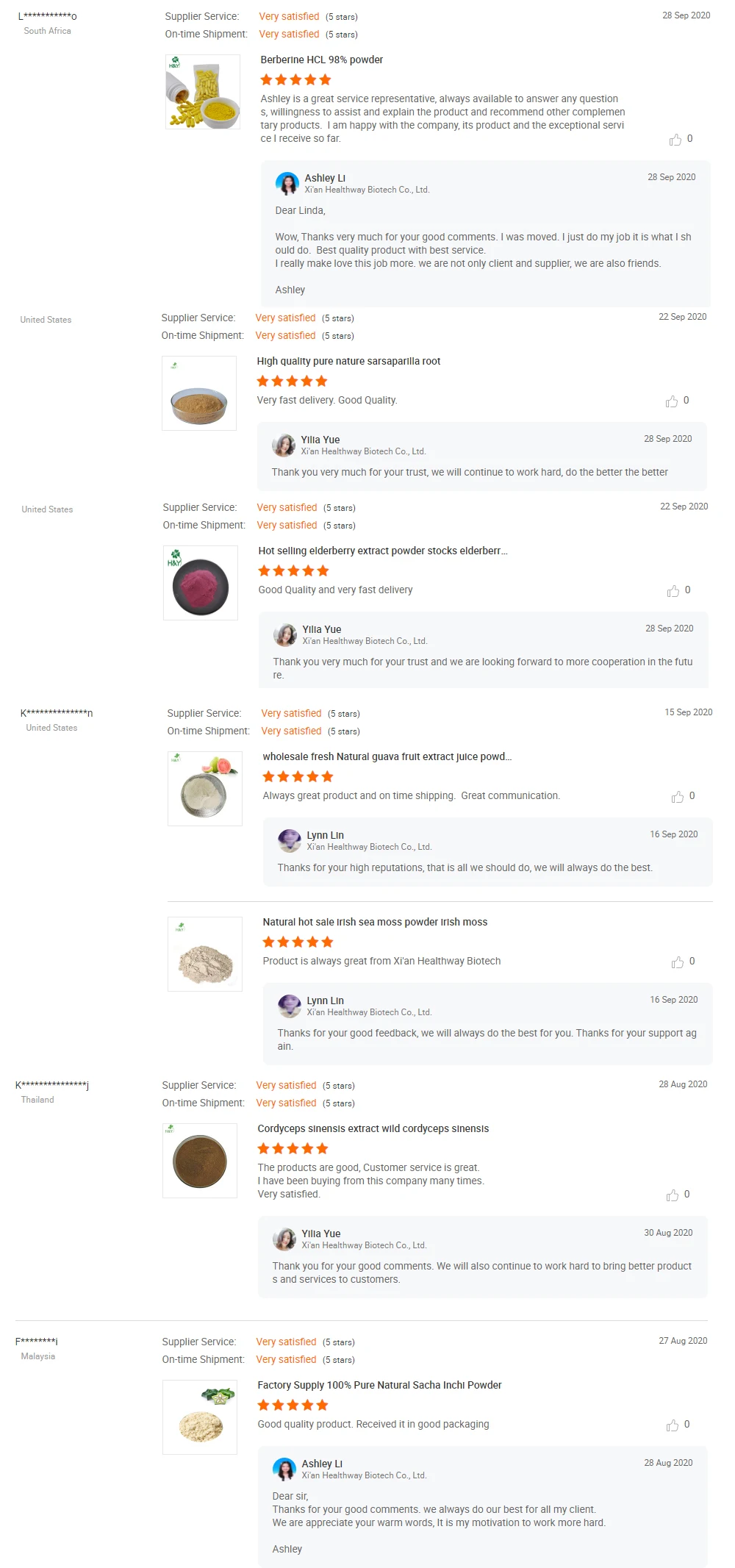Click five-star rating on Cordyceps review

293,1148
